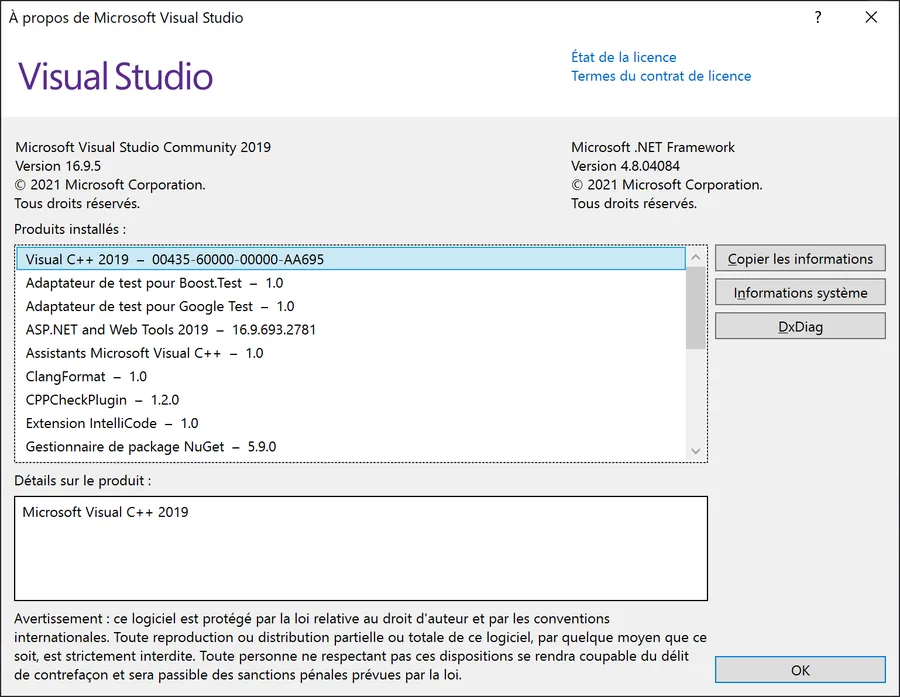The height and width of the screenshot is (697, 900).
Task: Open Informations système
Action: point(800,293)
